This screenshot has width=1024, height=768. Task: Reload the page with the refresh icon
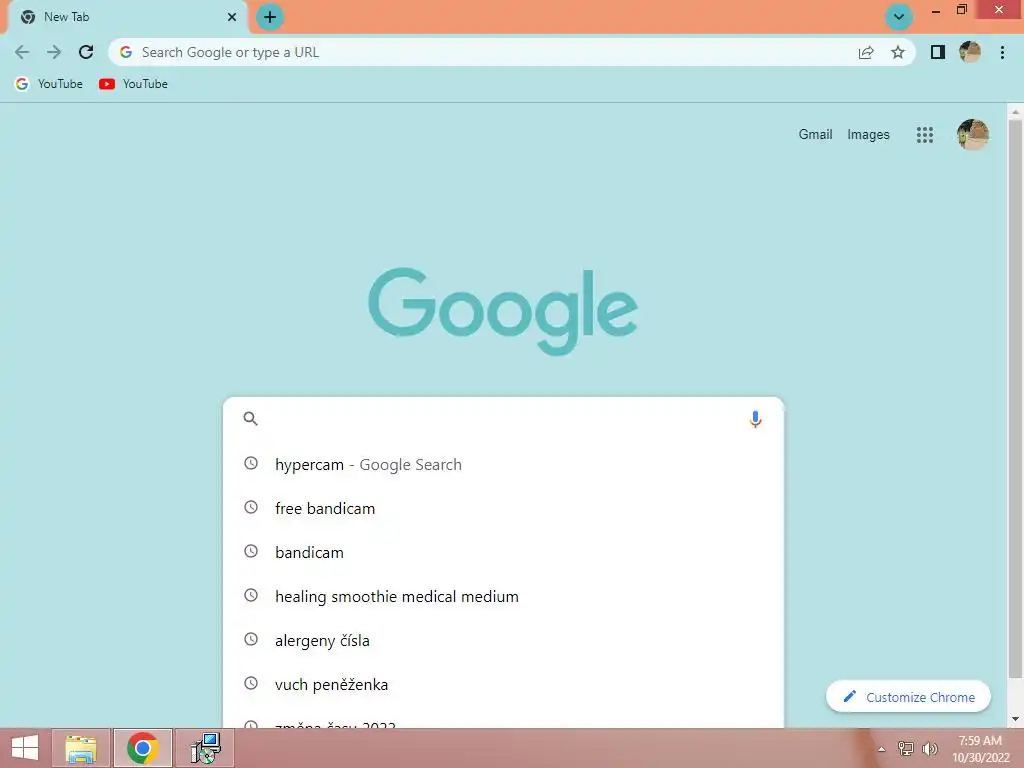[86, 52]
